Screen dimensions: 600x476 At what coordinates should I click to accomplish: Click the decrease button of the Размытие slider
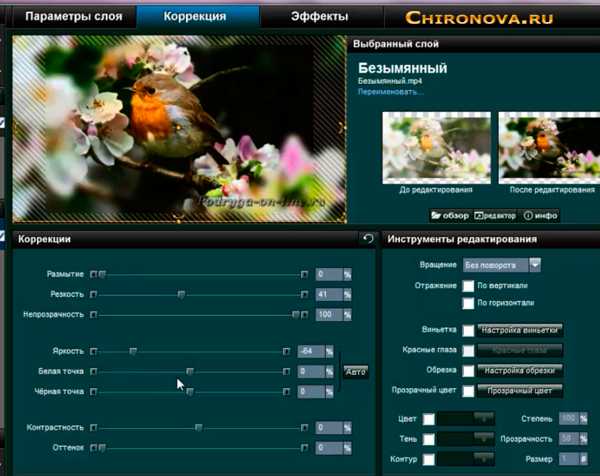(x=93, y=274)
